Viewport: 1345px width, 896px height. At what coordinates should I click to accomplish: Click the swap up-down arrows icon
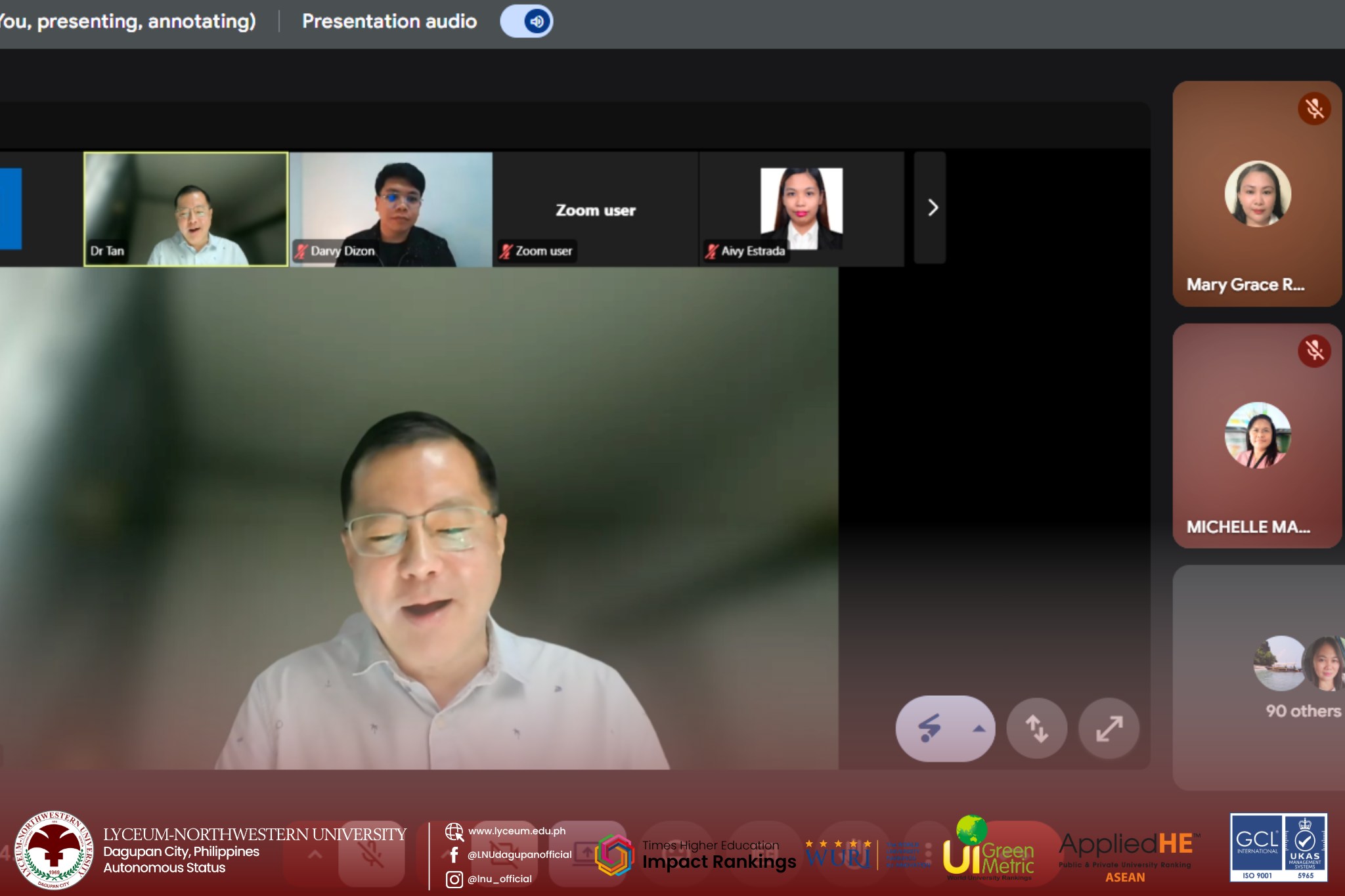1036,729
